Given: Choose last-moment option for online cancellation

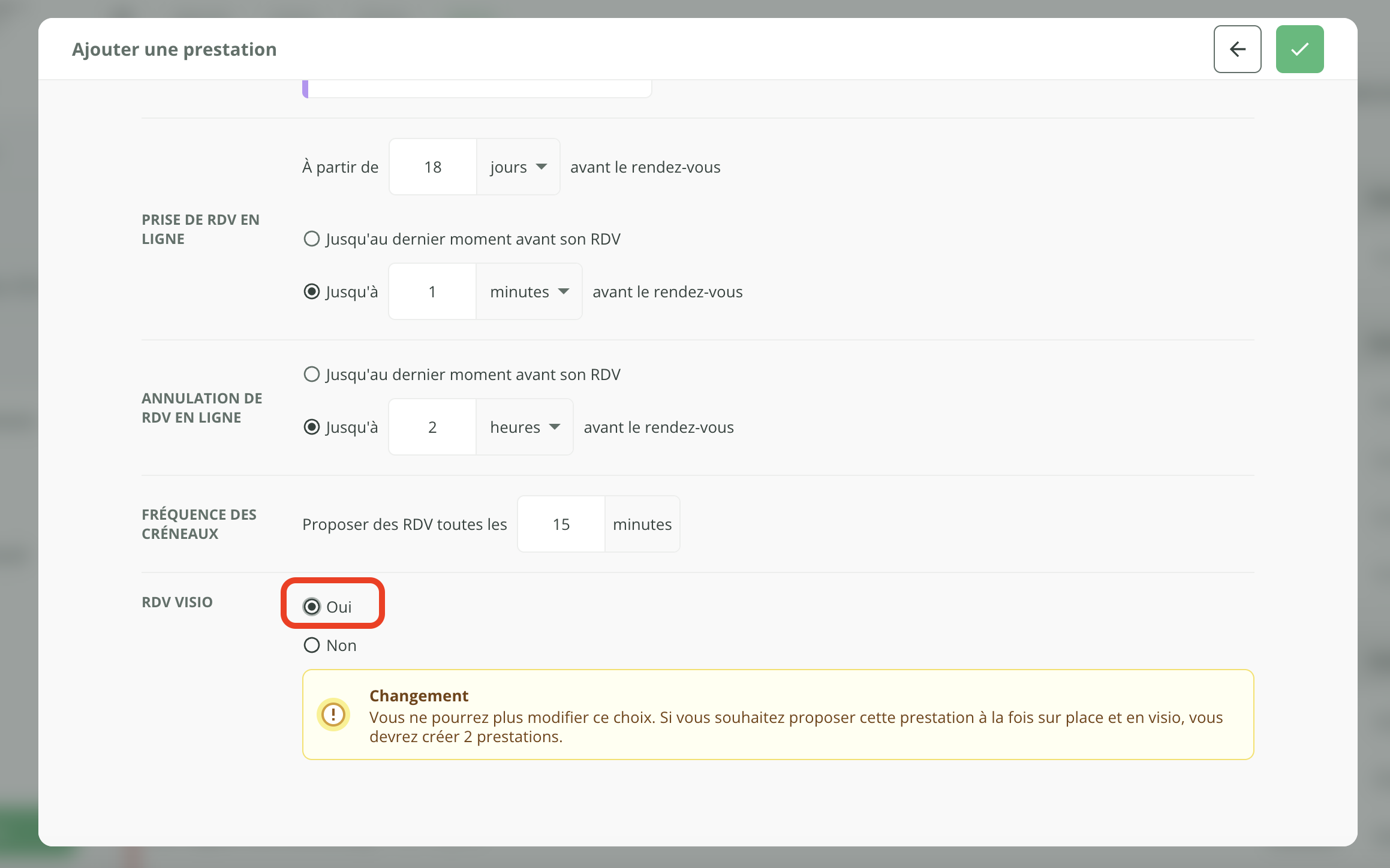Looking at the screenshot, I should pos(312,375).
